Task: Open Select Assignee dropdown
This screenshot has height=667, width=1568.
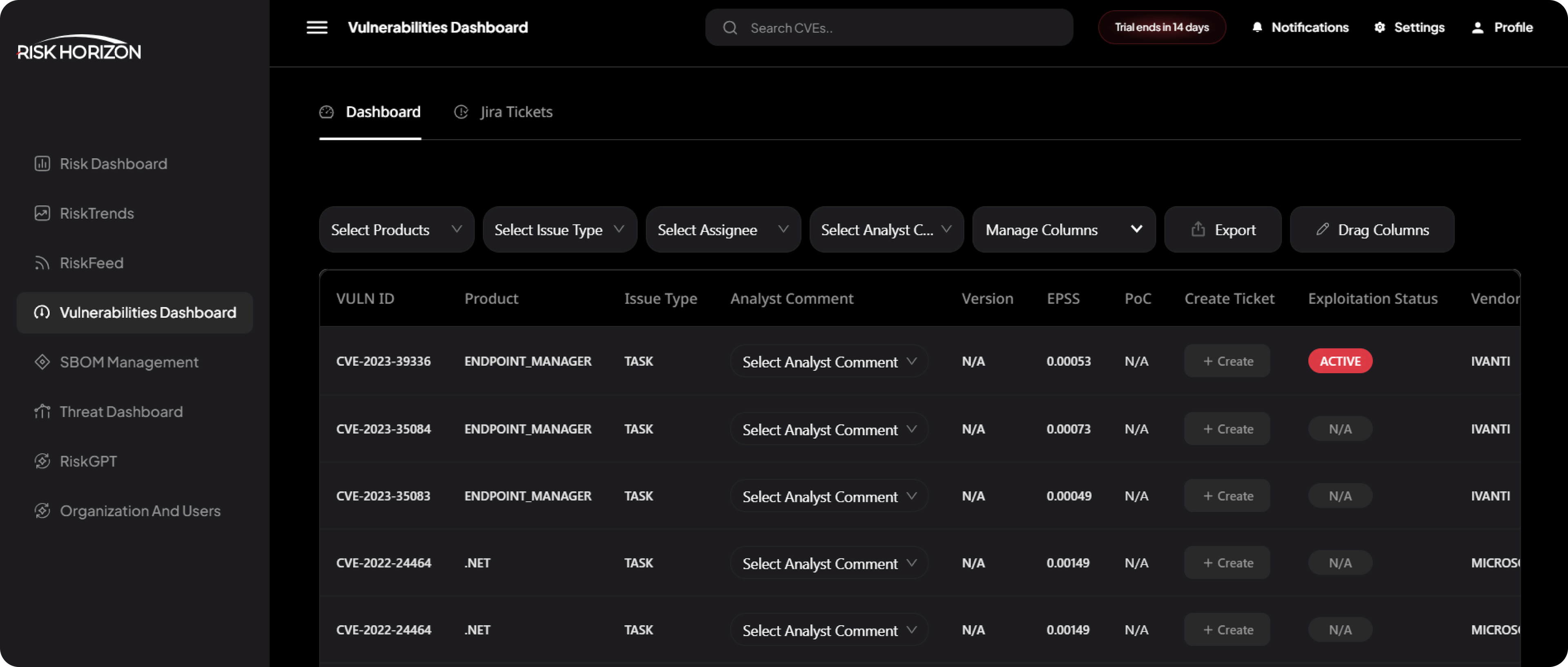Action: (723, 229)
